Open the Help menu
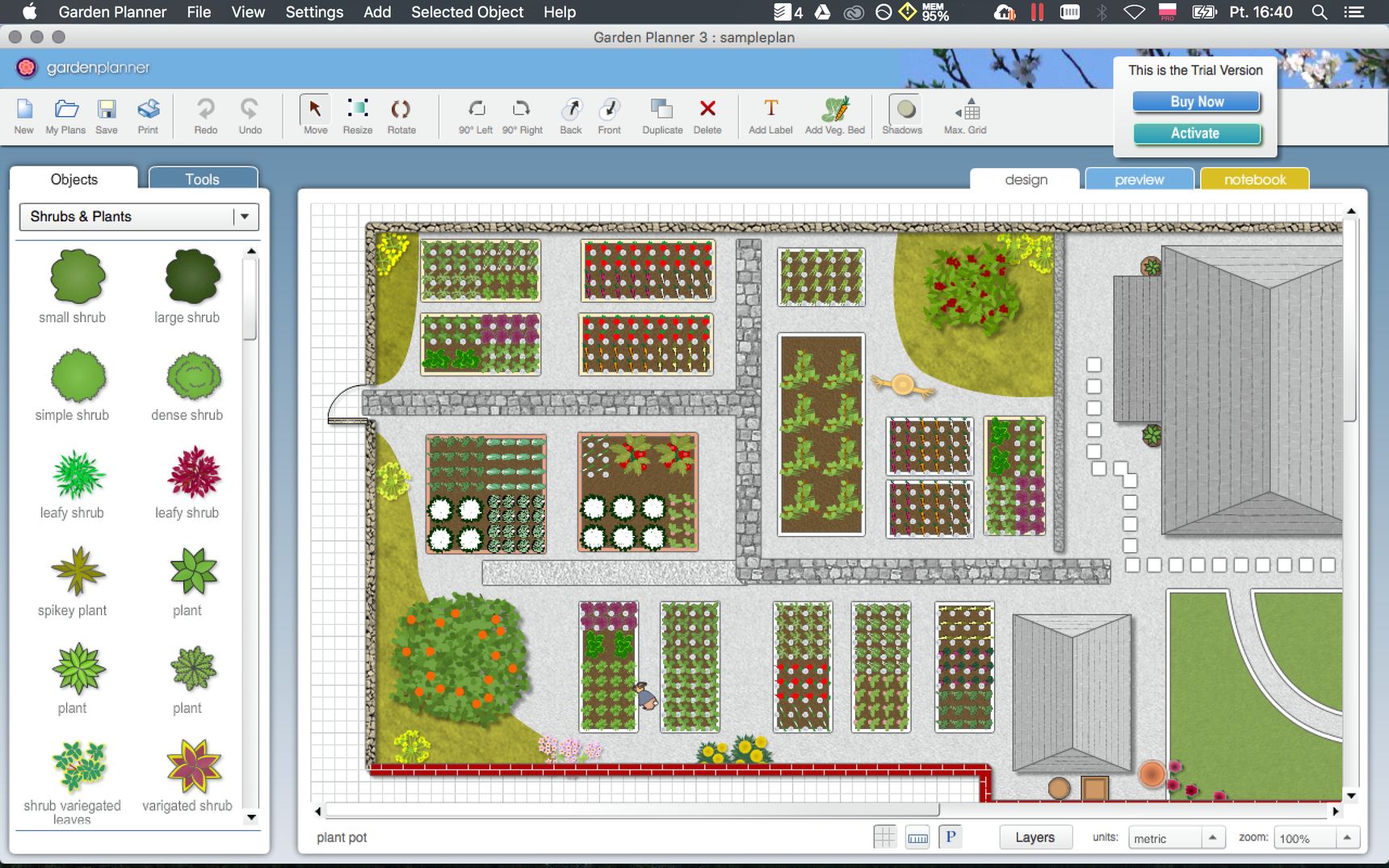 pyautogui.click(x=560, y=12)
